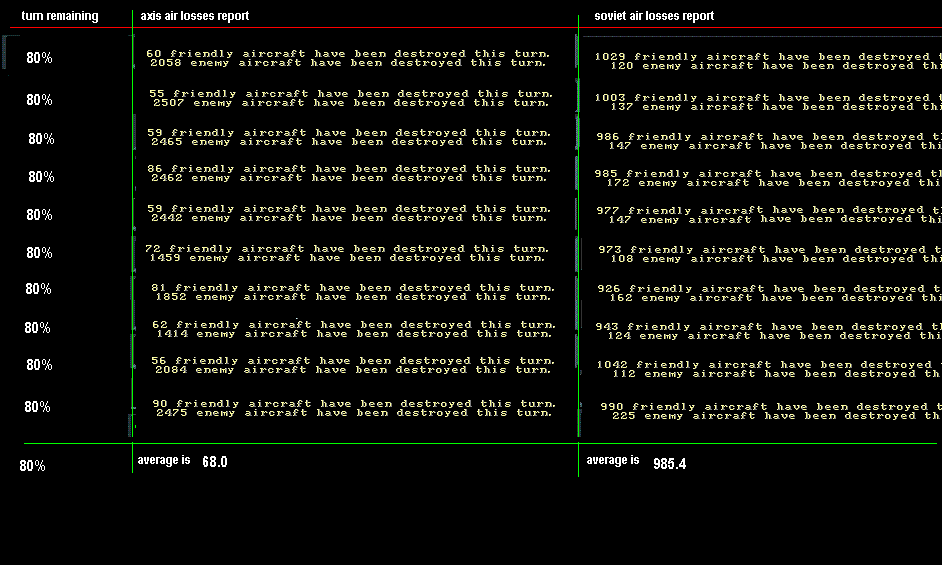Select the "172 enemy aircraft" soviet line
This screenshot has height=565, width=942.
[x=774, y=183]
